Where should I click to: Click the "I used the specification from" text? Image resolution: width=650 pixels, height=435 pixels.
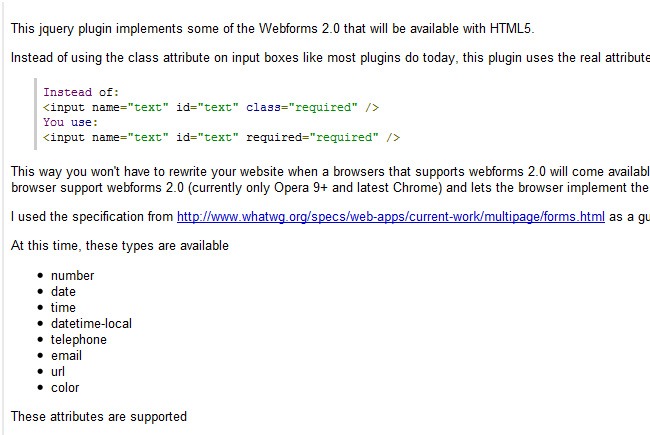point(92,216)
